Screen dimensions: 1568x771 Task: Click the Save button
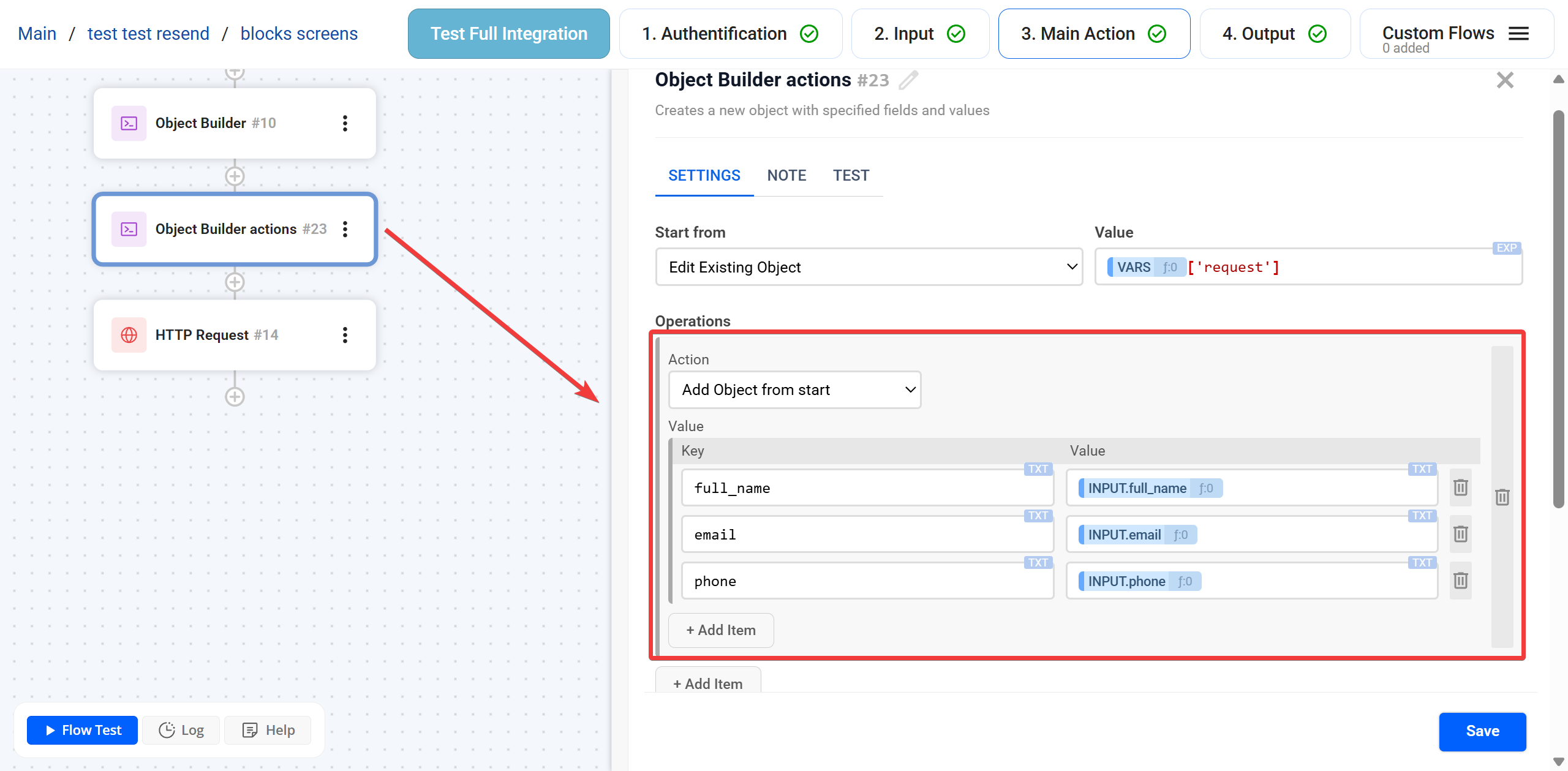tap(1482, 731)
